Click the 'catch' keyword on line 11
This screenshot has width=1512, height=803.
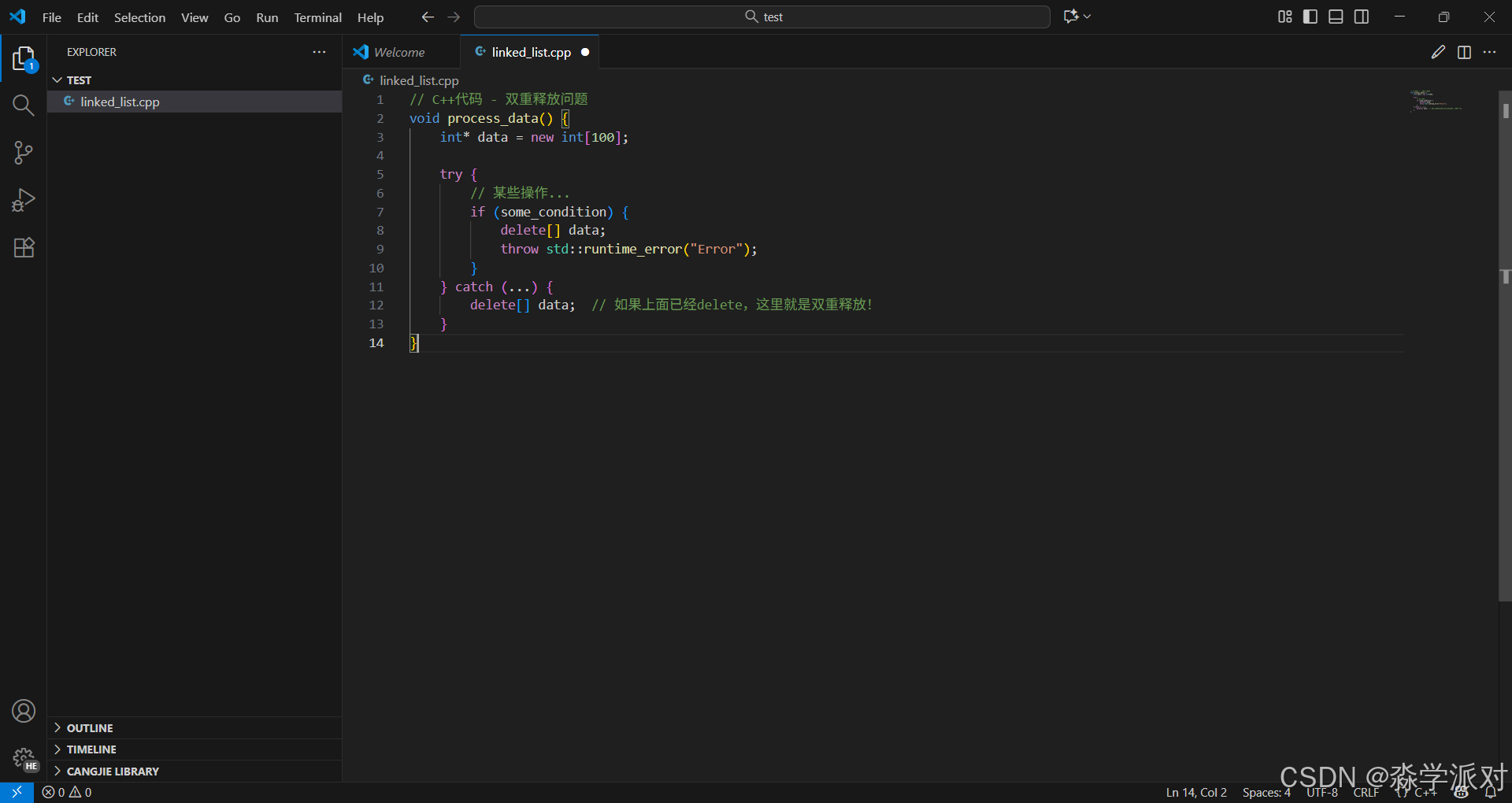(474, 287)
